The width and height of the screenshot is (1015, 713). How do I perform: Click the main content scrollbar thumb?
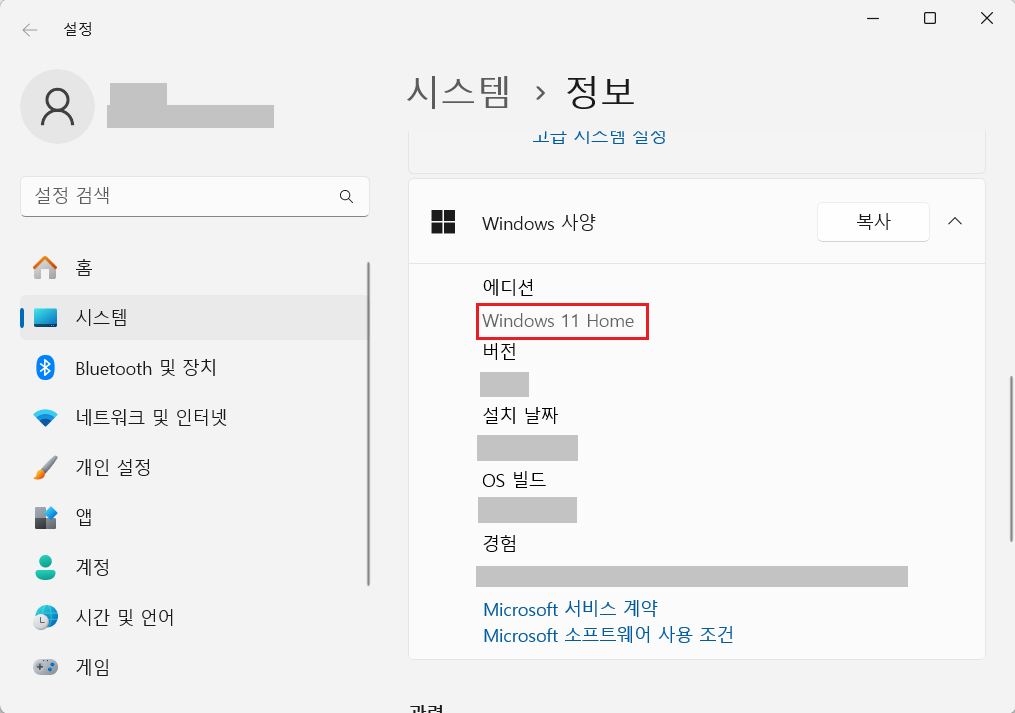pyautogui.click(x=1012, y=458)
